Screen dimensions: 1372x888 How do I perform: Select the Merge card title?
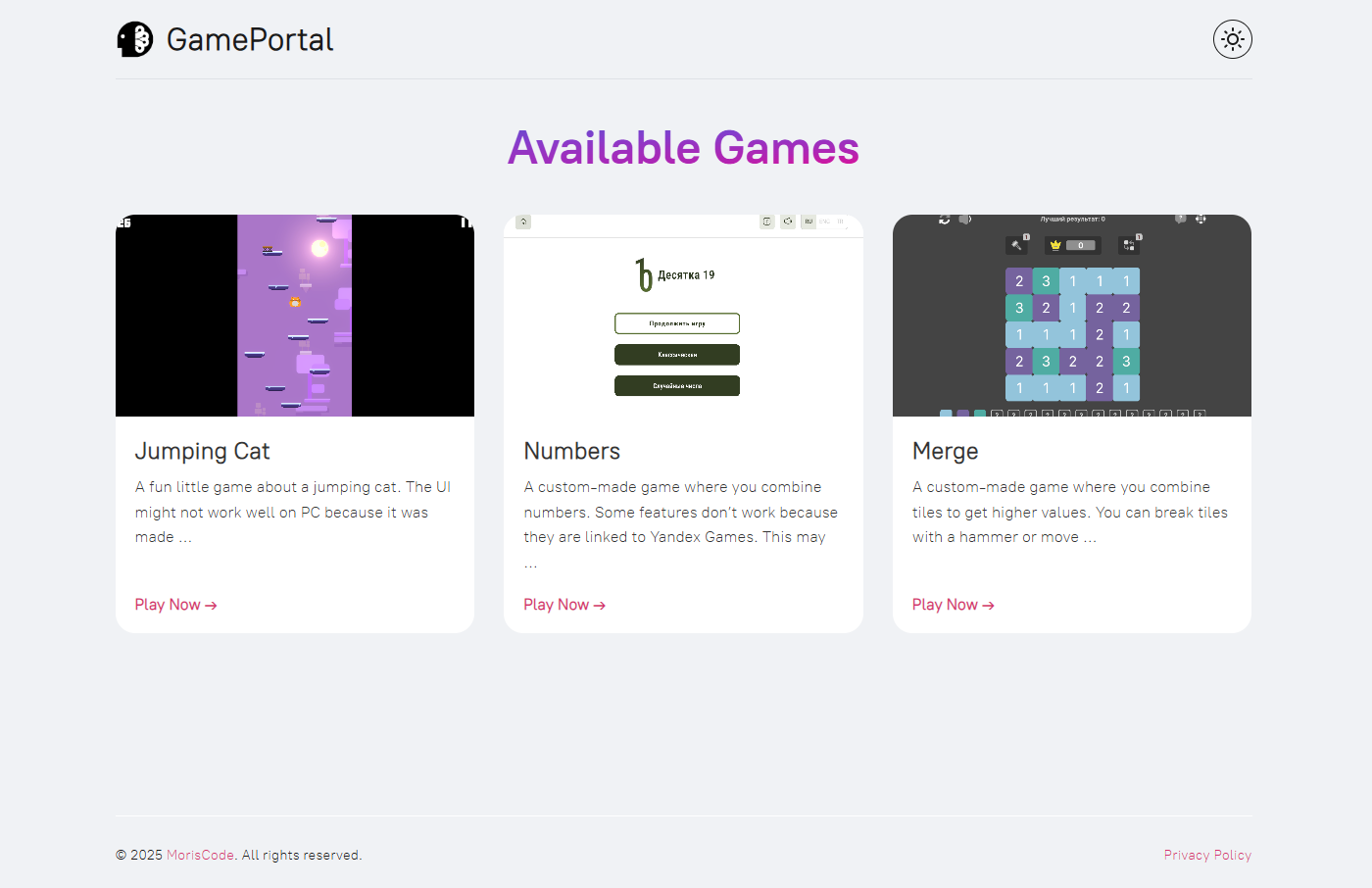pyautogui.click(x=945, y=451)
